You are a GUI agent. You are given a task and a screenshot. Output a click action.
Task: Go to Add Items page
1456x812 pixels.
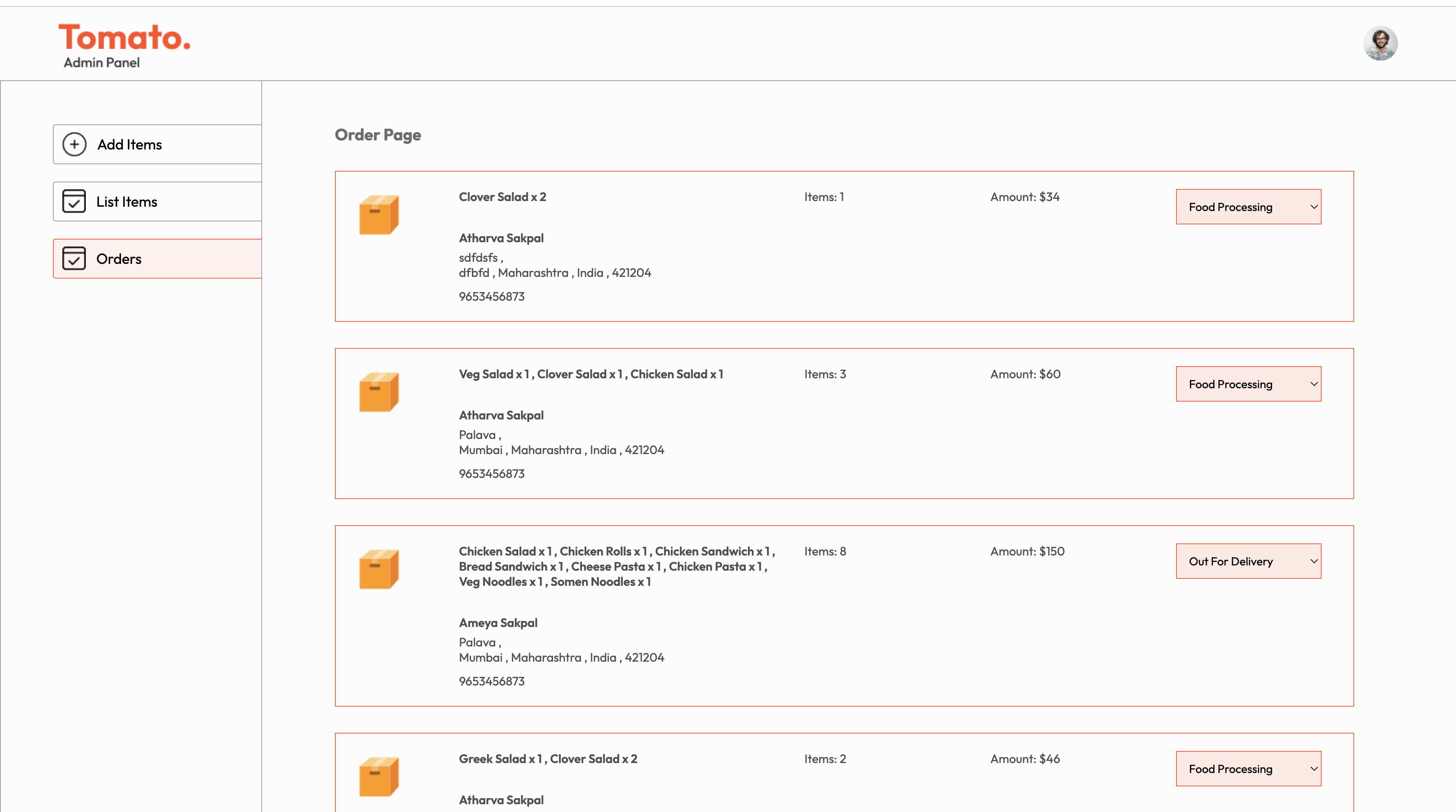pyautogui.click(x=130, y=145)
